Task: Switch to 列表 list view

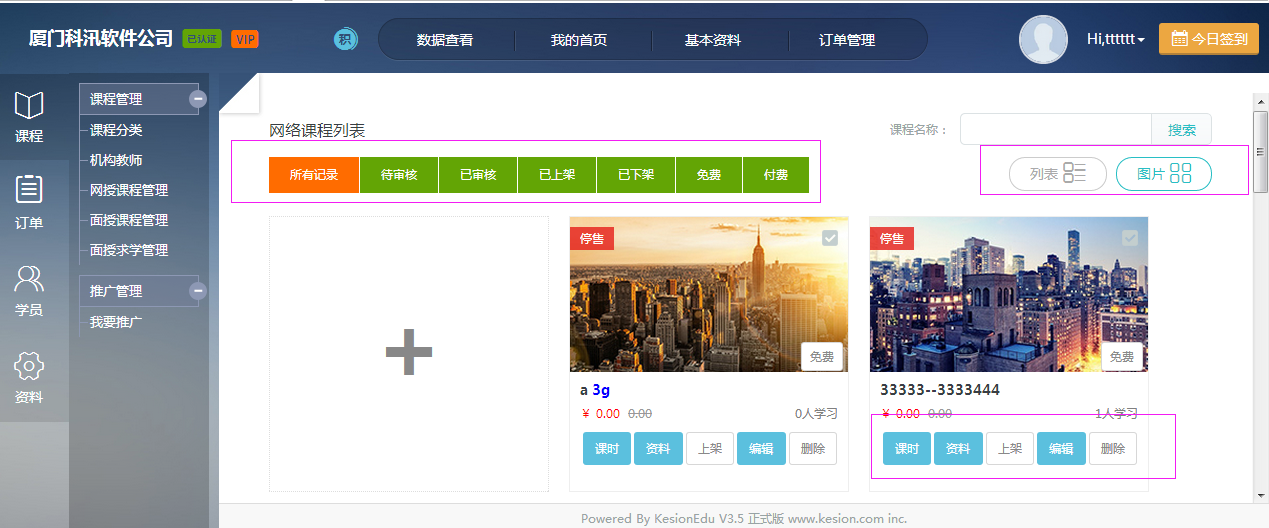Action: (1058, 174)
